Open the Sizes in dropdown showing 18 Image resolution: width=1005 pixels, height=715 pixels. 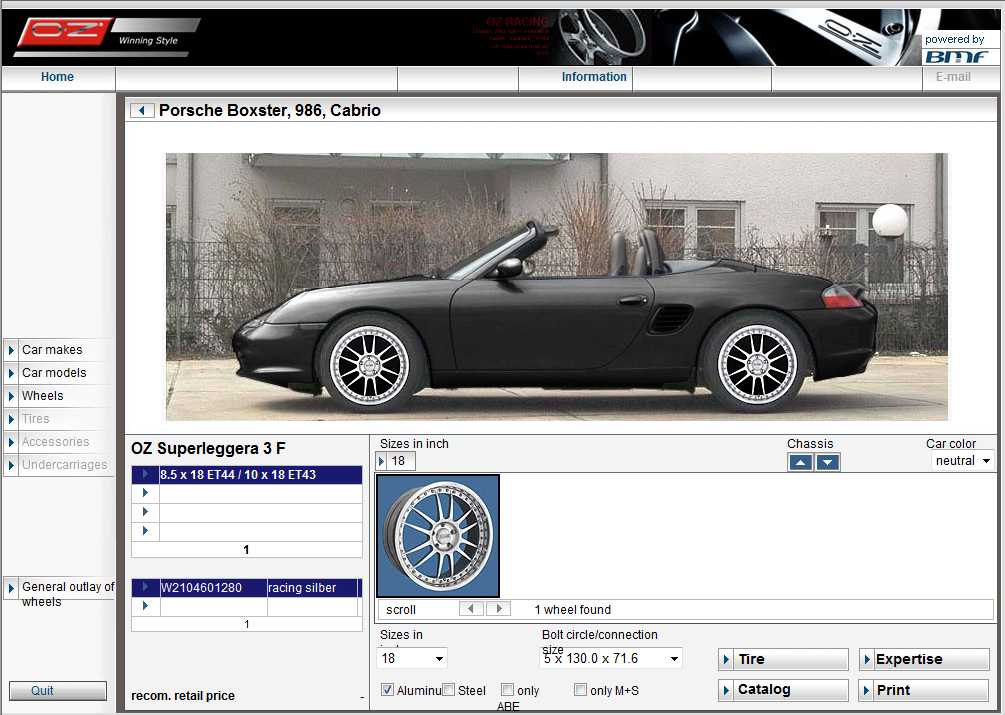tap(411, 658)
